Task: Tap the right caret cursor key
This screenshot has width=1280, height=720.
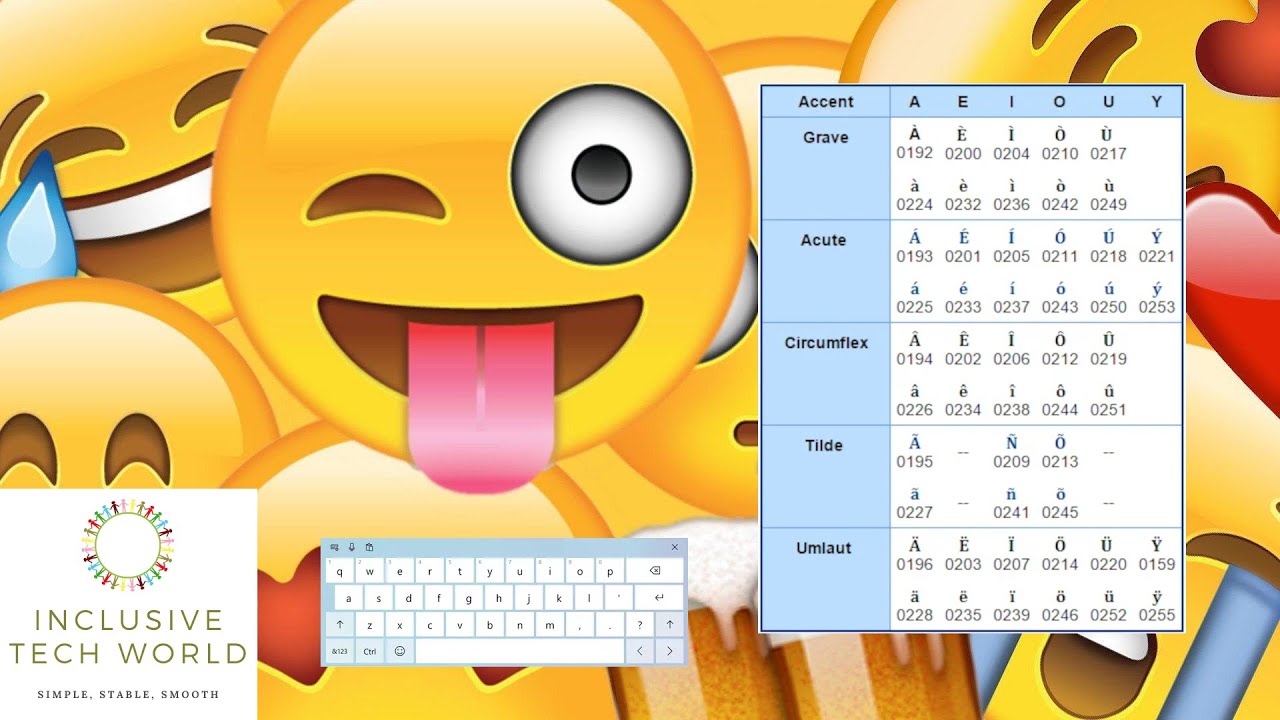Action: point(670,651)
